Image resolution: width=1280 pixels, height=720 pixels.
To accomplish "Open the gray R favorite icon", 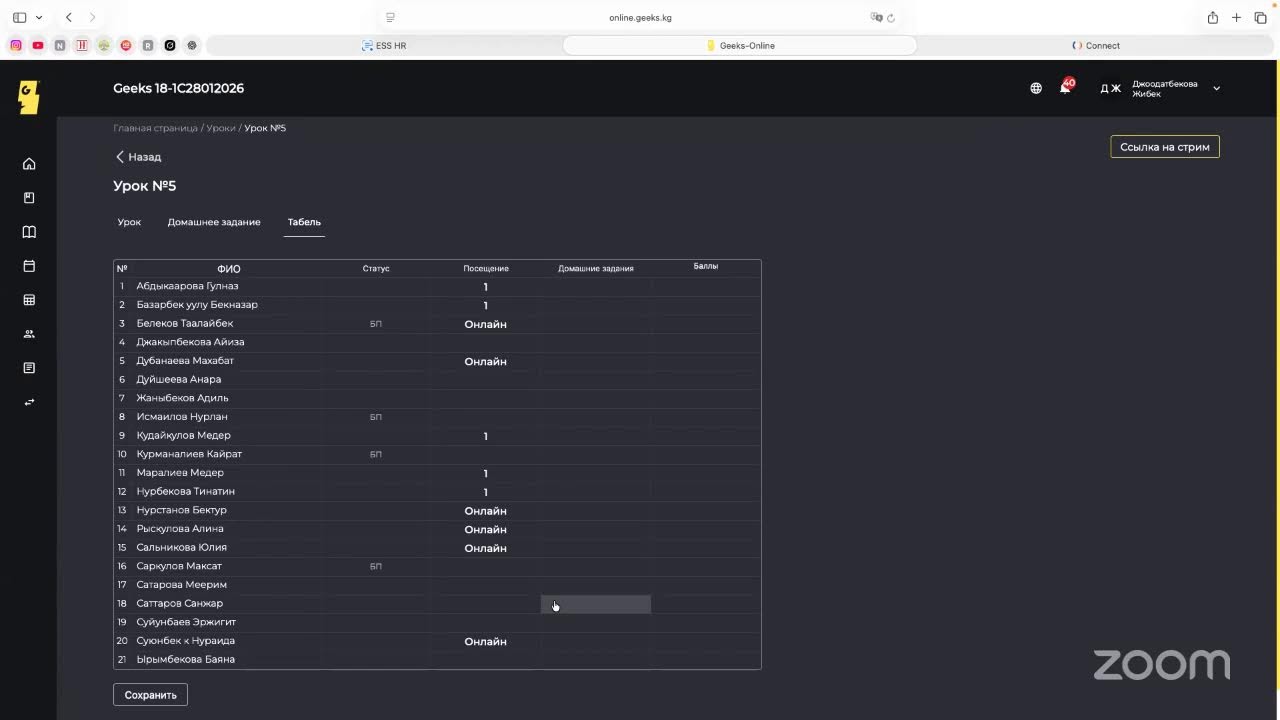I will pyautogui.click(x=148, y=45).
